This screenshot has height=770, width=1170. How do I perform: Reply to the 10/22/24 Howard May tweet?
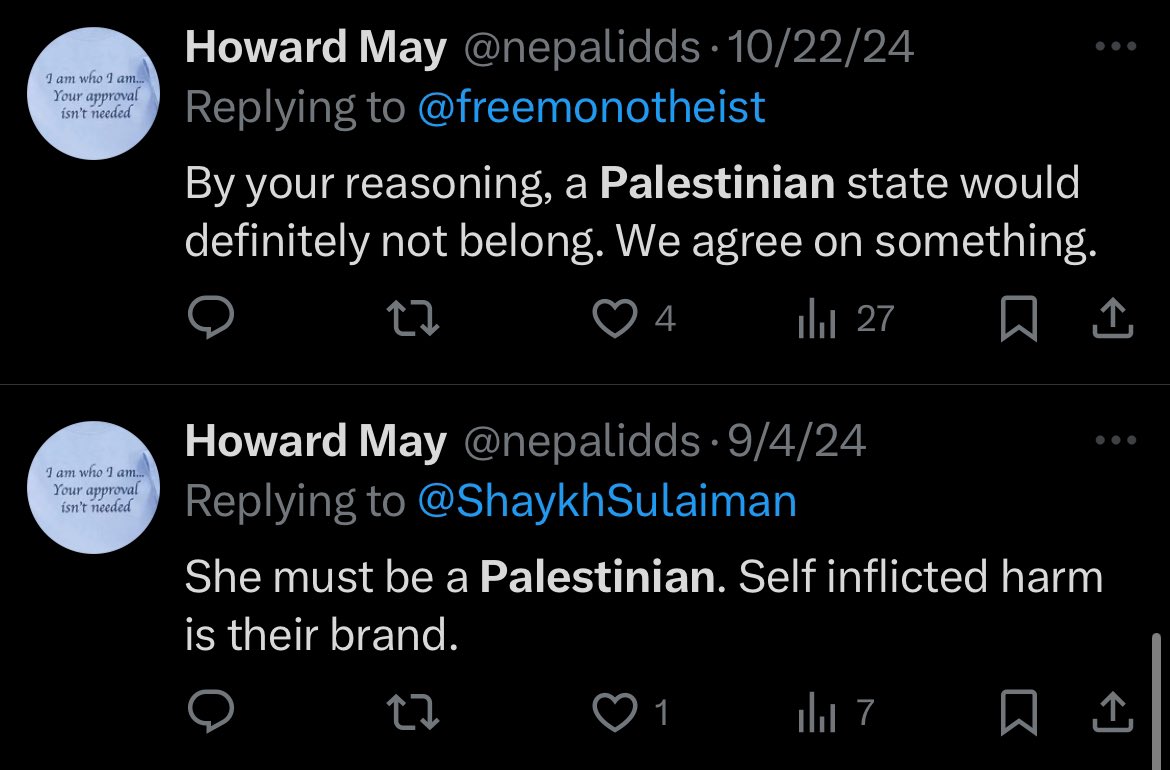tap(211, 318)
